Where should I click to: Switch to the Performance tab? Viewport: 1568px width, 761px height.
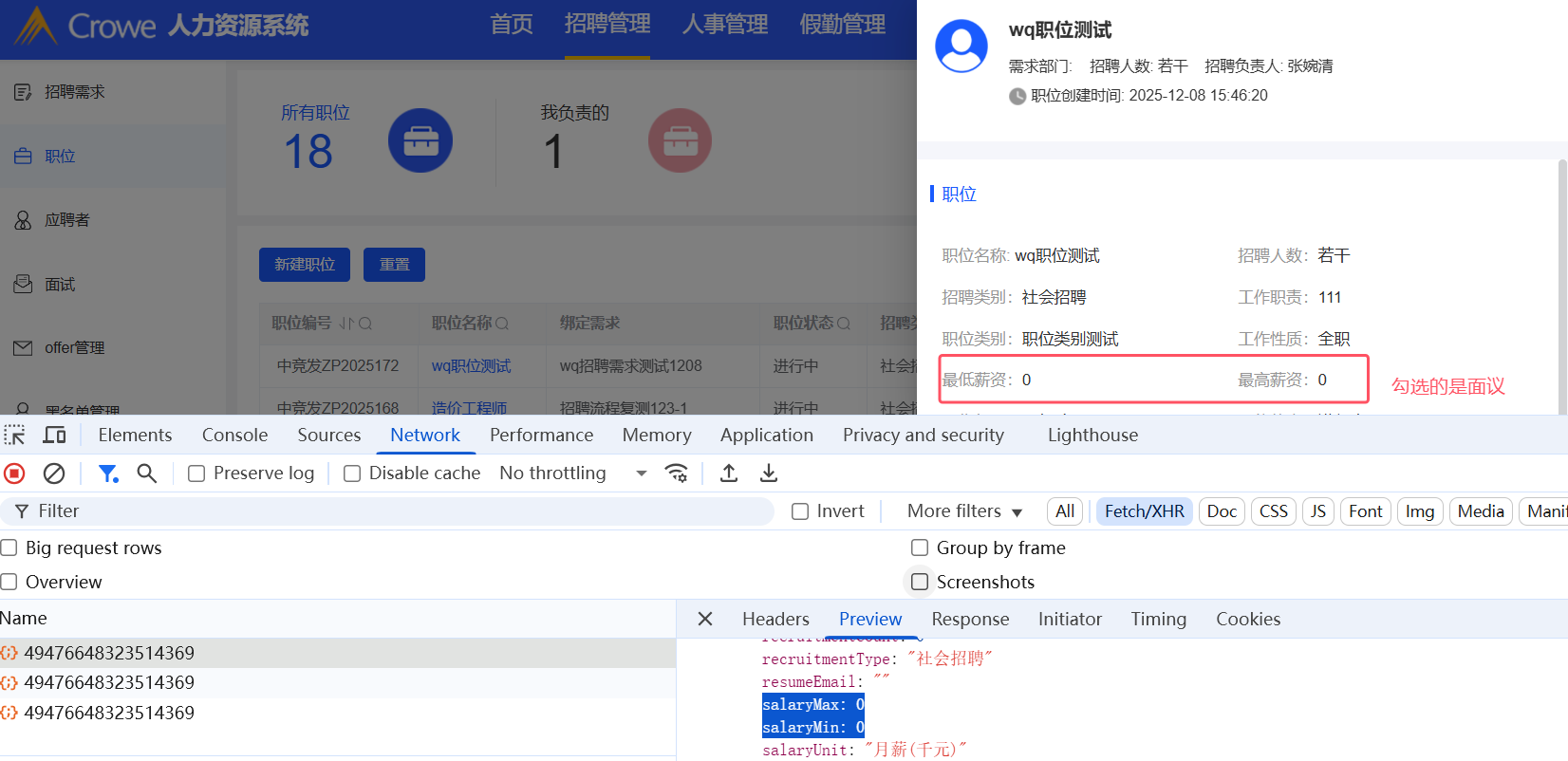tap(541, 436)
